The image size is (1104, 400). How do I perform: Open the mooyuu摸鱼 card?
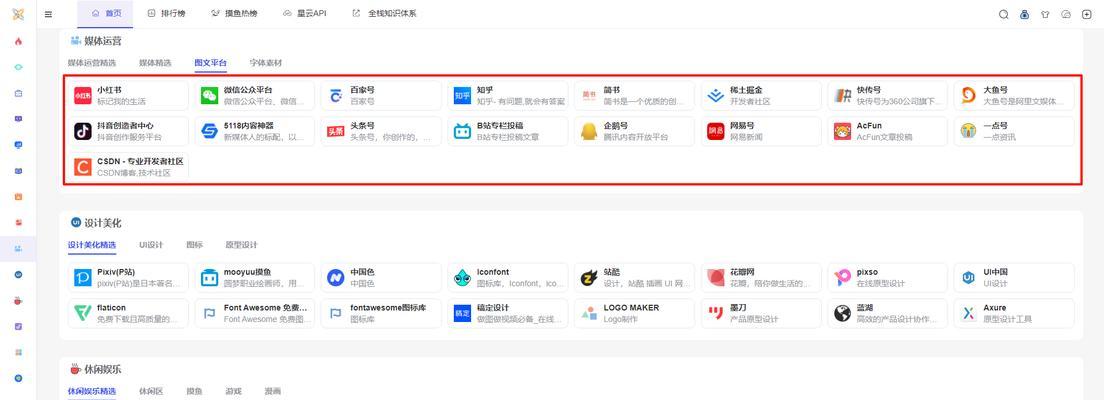click(x=255, y=277)
